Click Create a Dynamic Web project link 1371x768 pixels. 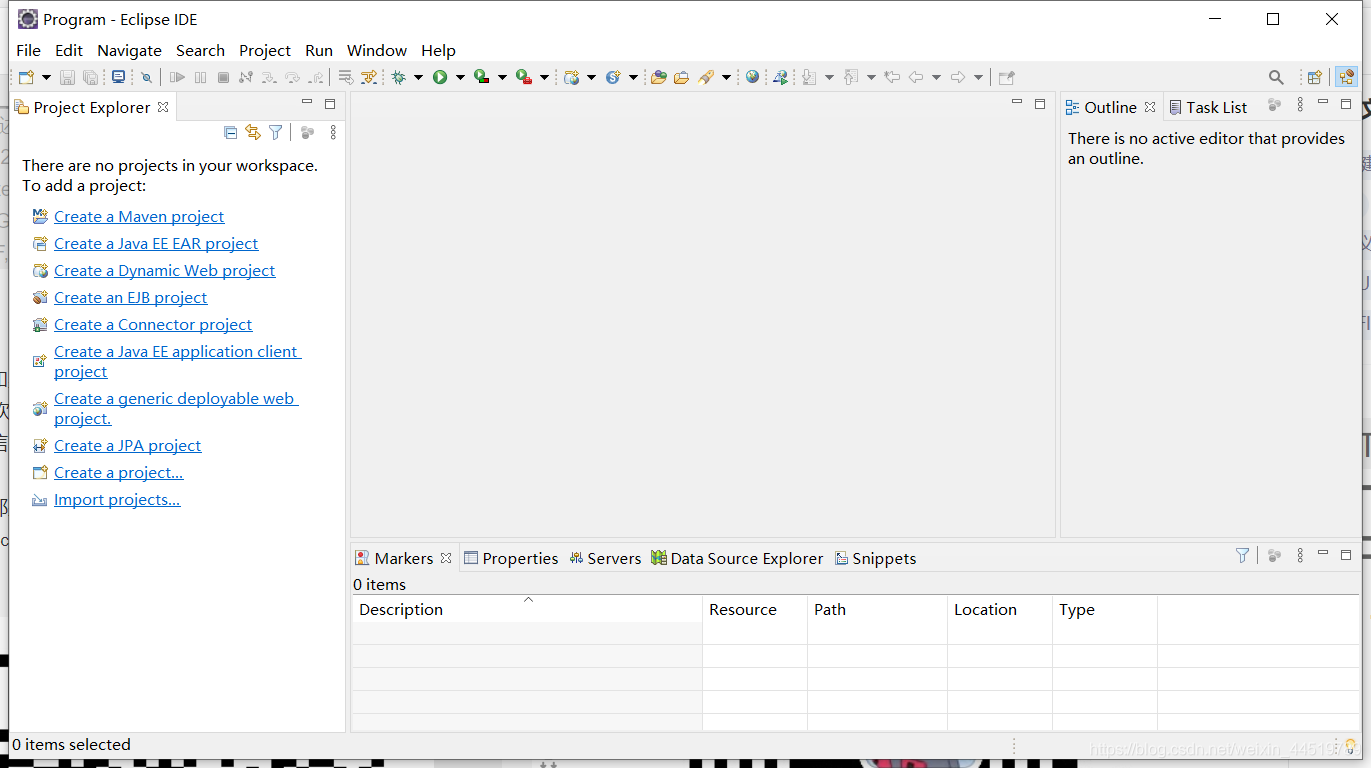pos(165,270)
